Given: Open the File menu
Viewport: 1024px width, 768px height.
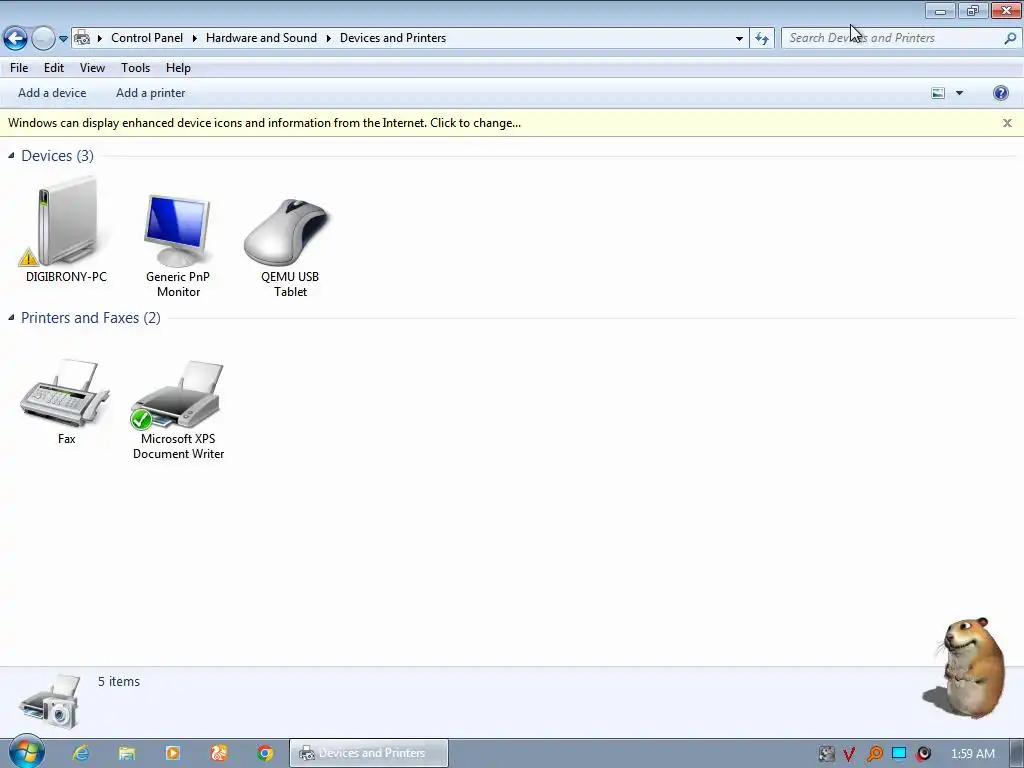Looking at the screenshot, I should point(19,68).
